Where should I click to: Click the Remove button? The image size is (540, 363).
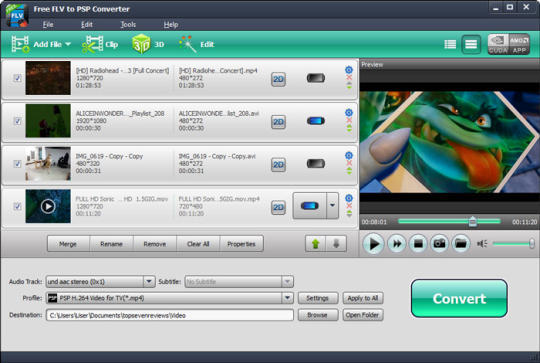click(155, 244)
